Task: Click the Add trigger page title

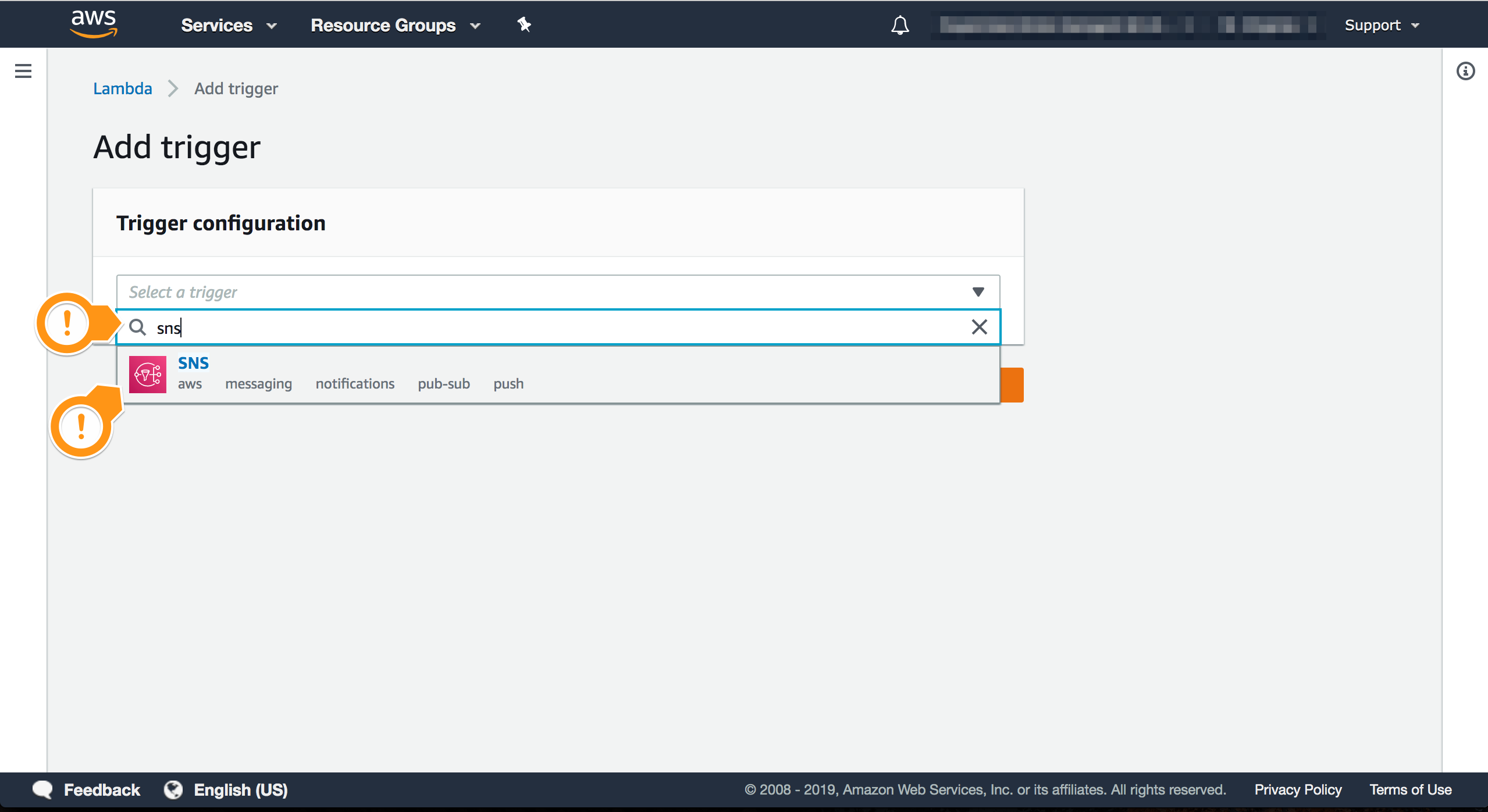Action: pos(177,147)
